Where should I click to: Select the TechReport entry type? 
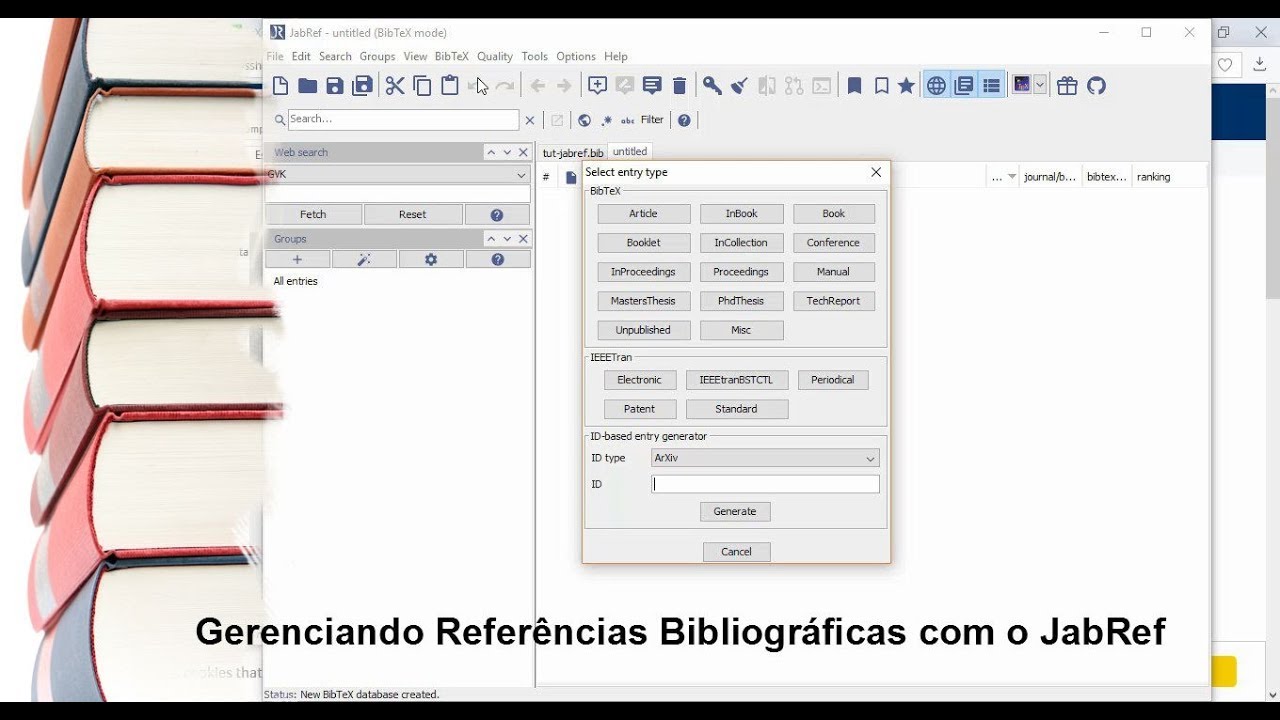pos(834,301)
